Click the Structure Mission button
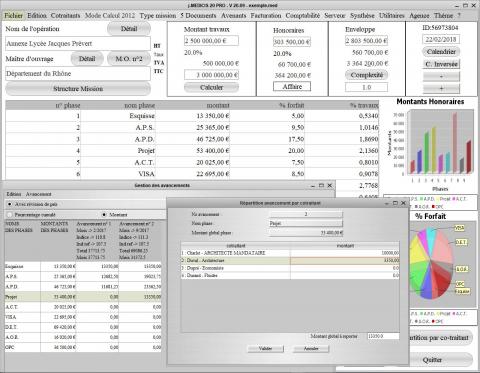Image resolution: width=480 pixels, height=373 pixels. (78, 89)
